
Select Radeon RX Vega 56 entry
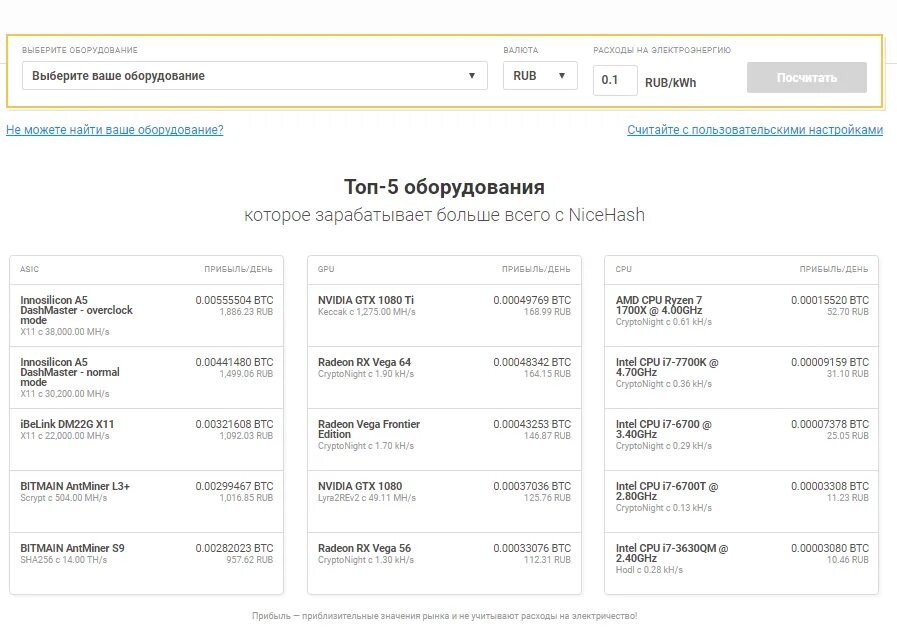[444, 563]
